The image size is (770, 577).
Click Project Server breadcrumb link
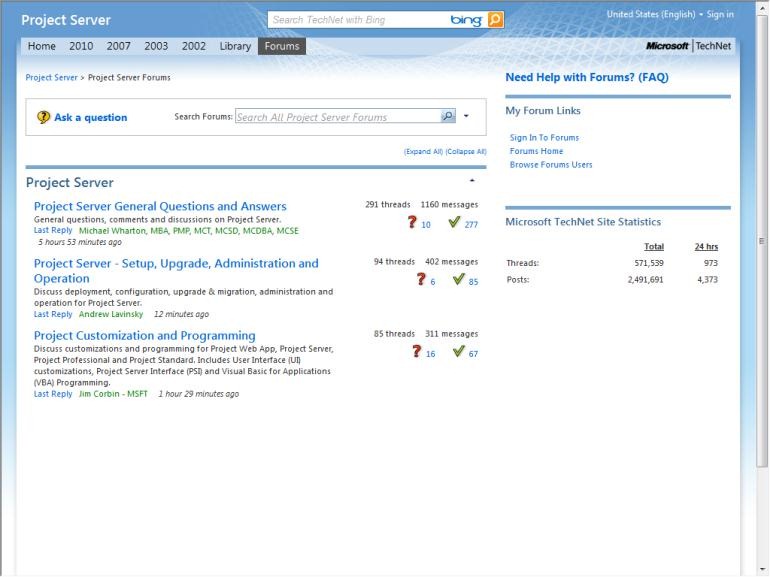click(52, 78)
